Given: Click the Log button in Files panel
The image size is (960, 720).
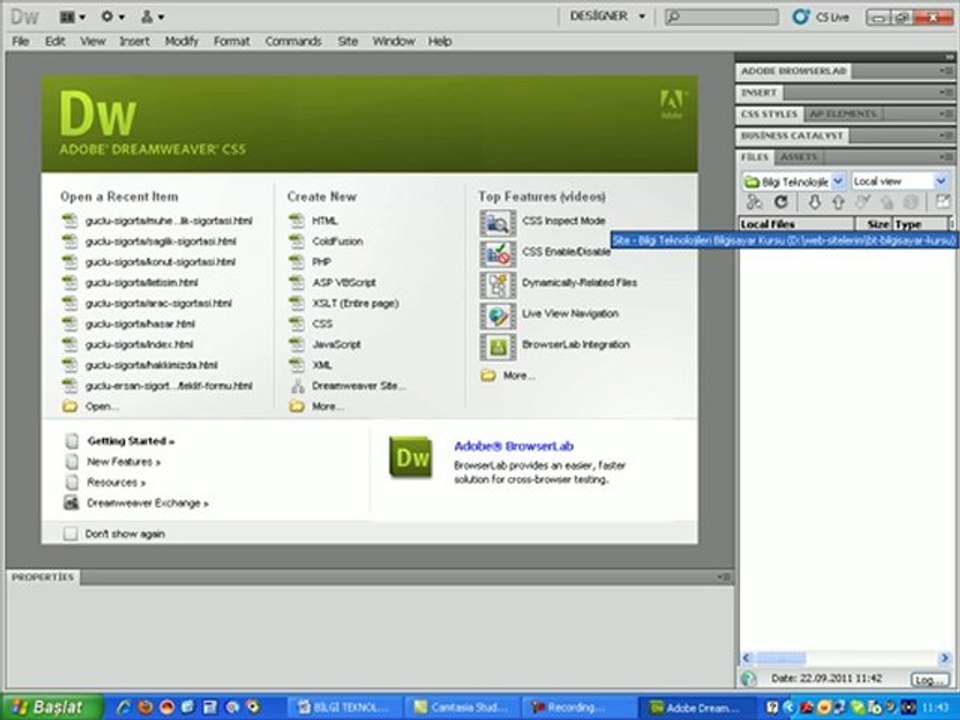Looking at the screenshot, I should coord(930,680).
